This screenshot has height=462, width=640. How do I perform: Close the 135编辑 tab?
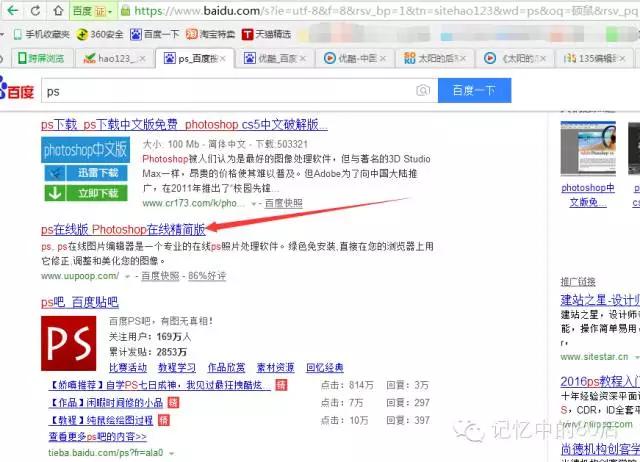pyautogui.click(x=622, y=59)
